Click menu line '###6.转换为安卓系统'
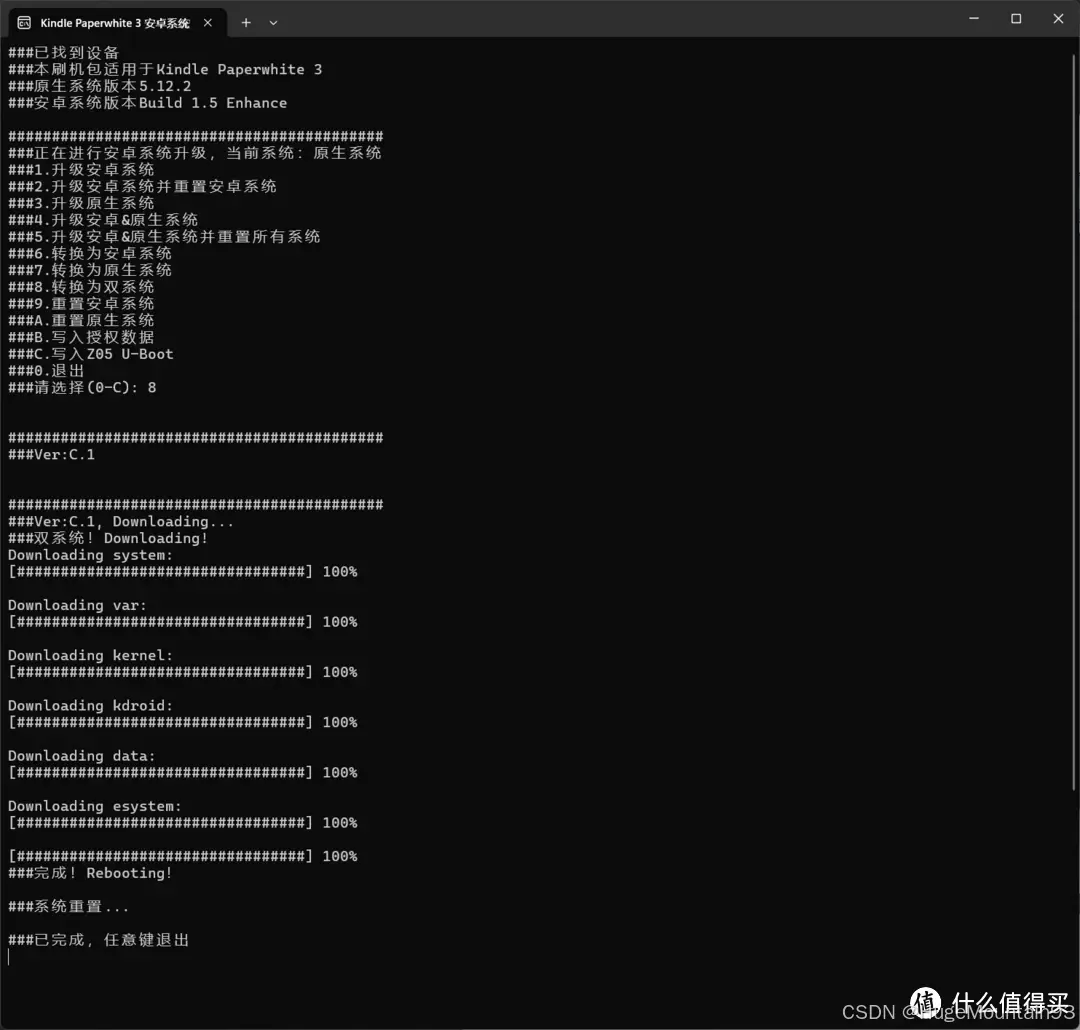This screenshot has width=1080, height=1030. coord(90,253)
